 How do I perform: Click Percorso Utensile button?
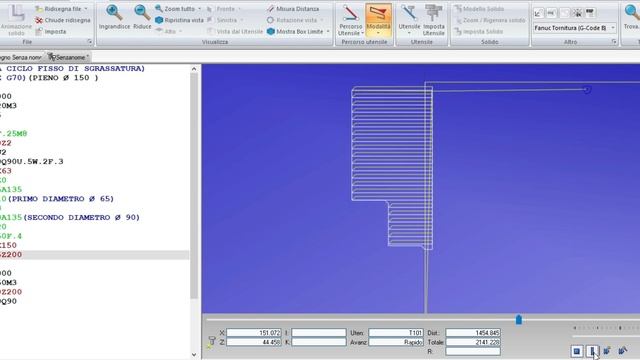(350, 20)
